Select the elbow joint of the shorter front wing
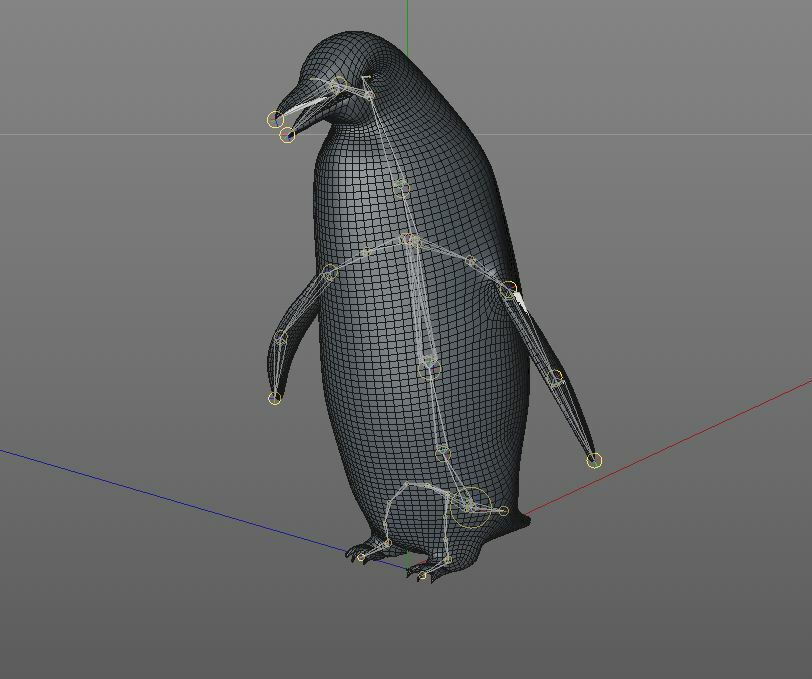Viewport: 812px width, 679px height. point(281,339)
